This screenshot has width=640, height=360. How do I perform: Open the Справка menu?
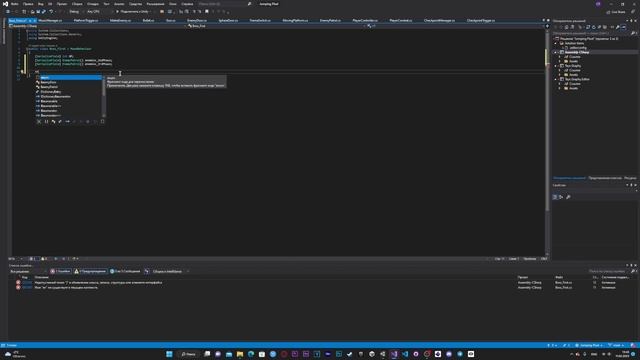click(187, 4)
